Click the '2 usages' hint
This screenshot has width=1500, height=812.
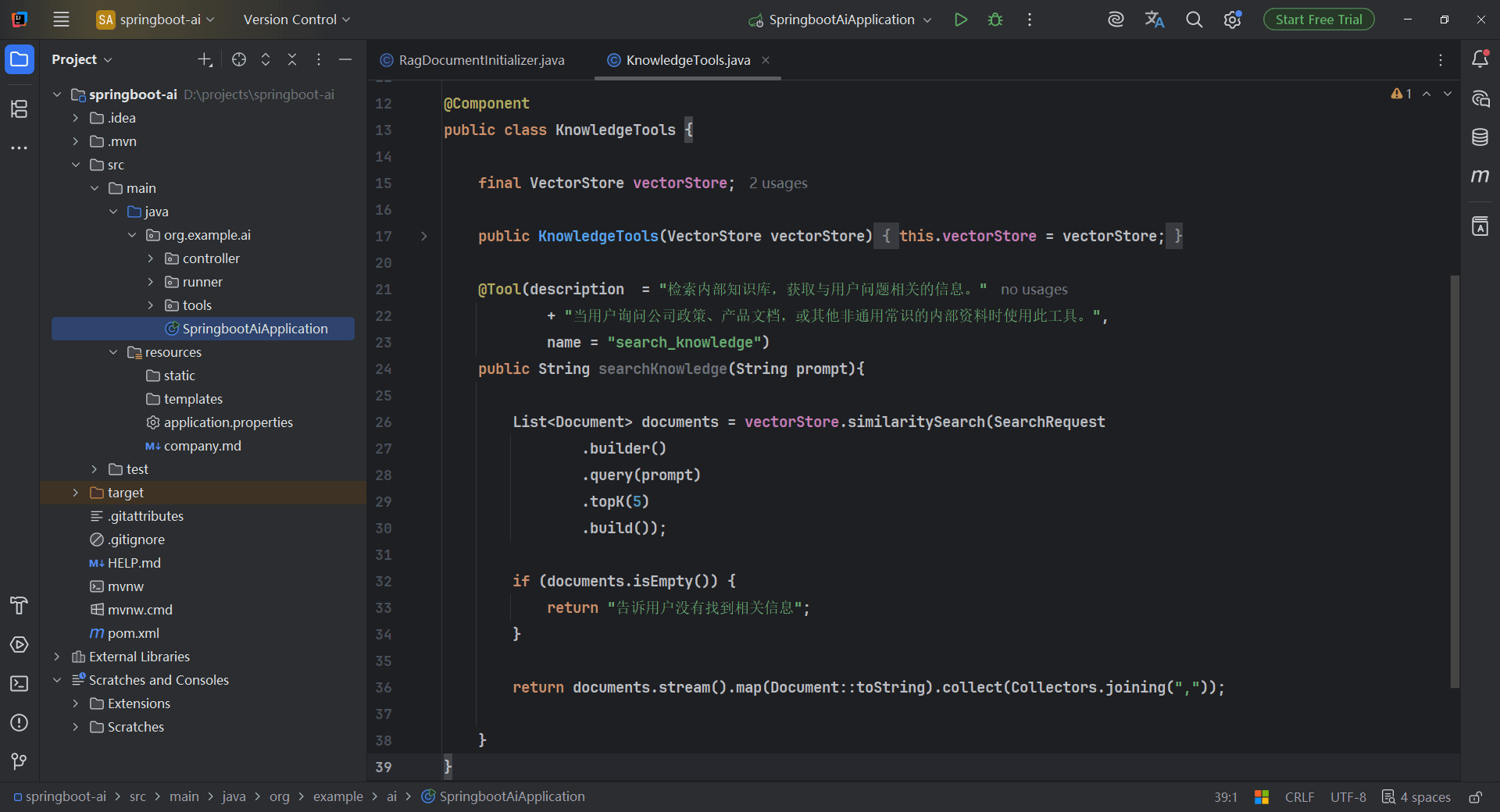[x=778, y=183]
